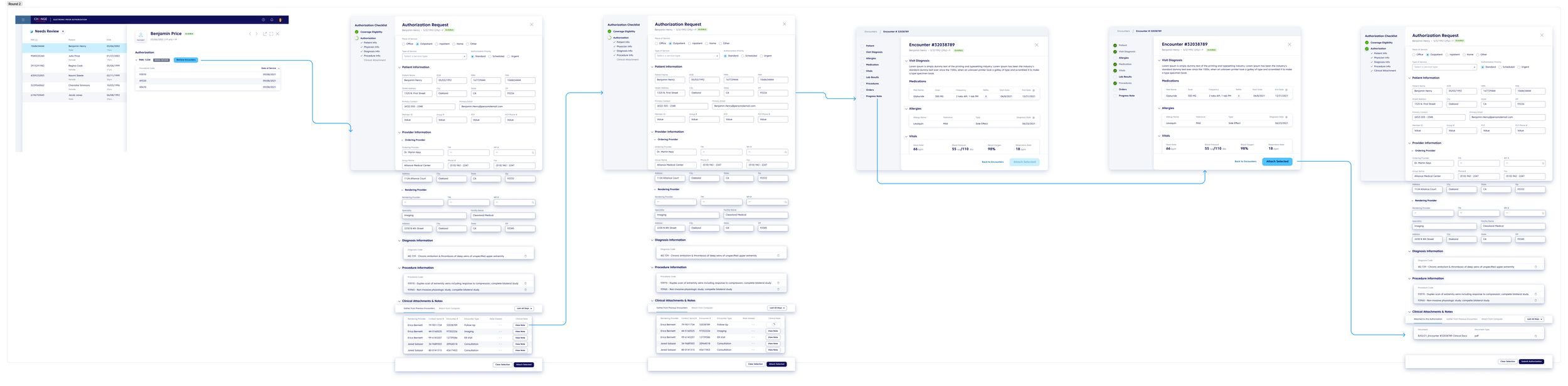Image resolution: width=1568 pixels, height=386 pixels.
Task: Go to previous record arrow by Benjamin Price
Action: click(x=250, y=34)
